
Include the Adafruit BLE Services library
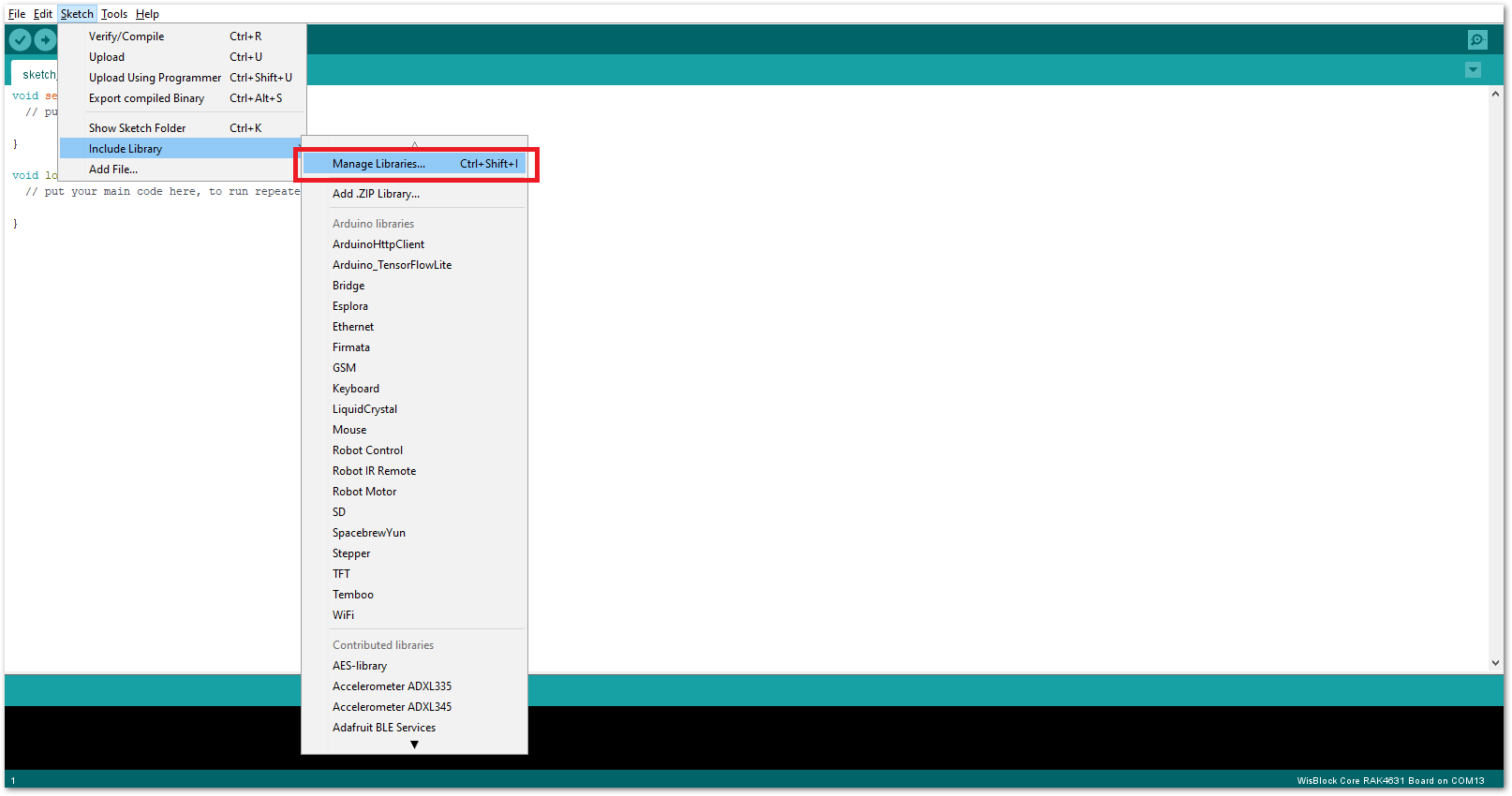[414, 728]
